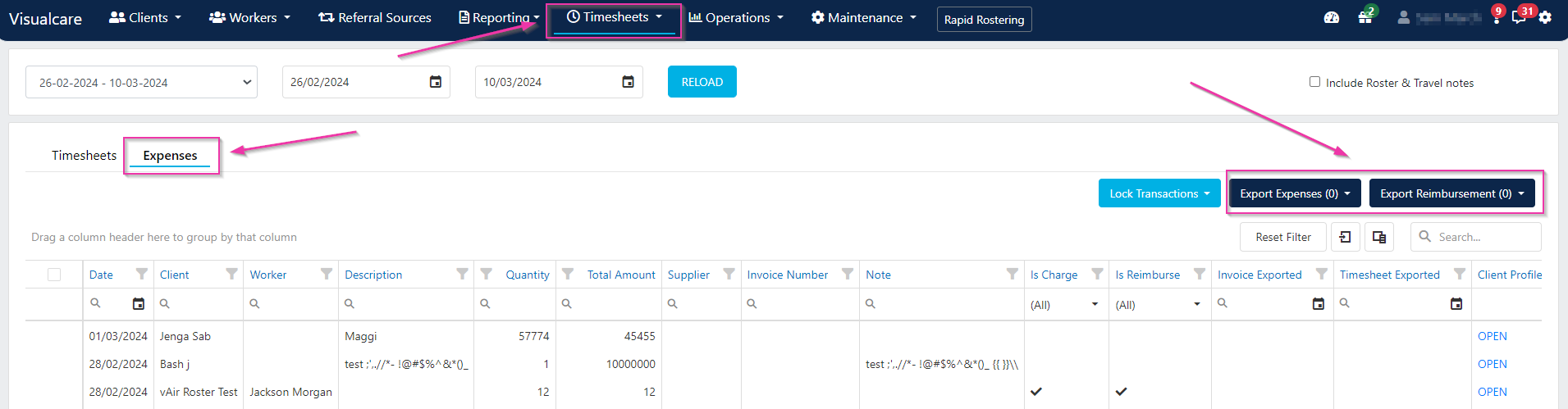Open the Timesheets navigation menu
Image resolution: width=1568 pixels, height=409 pixels.
(614, 17)
